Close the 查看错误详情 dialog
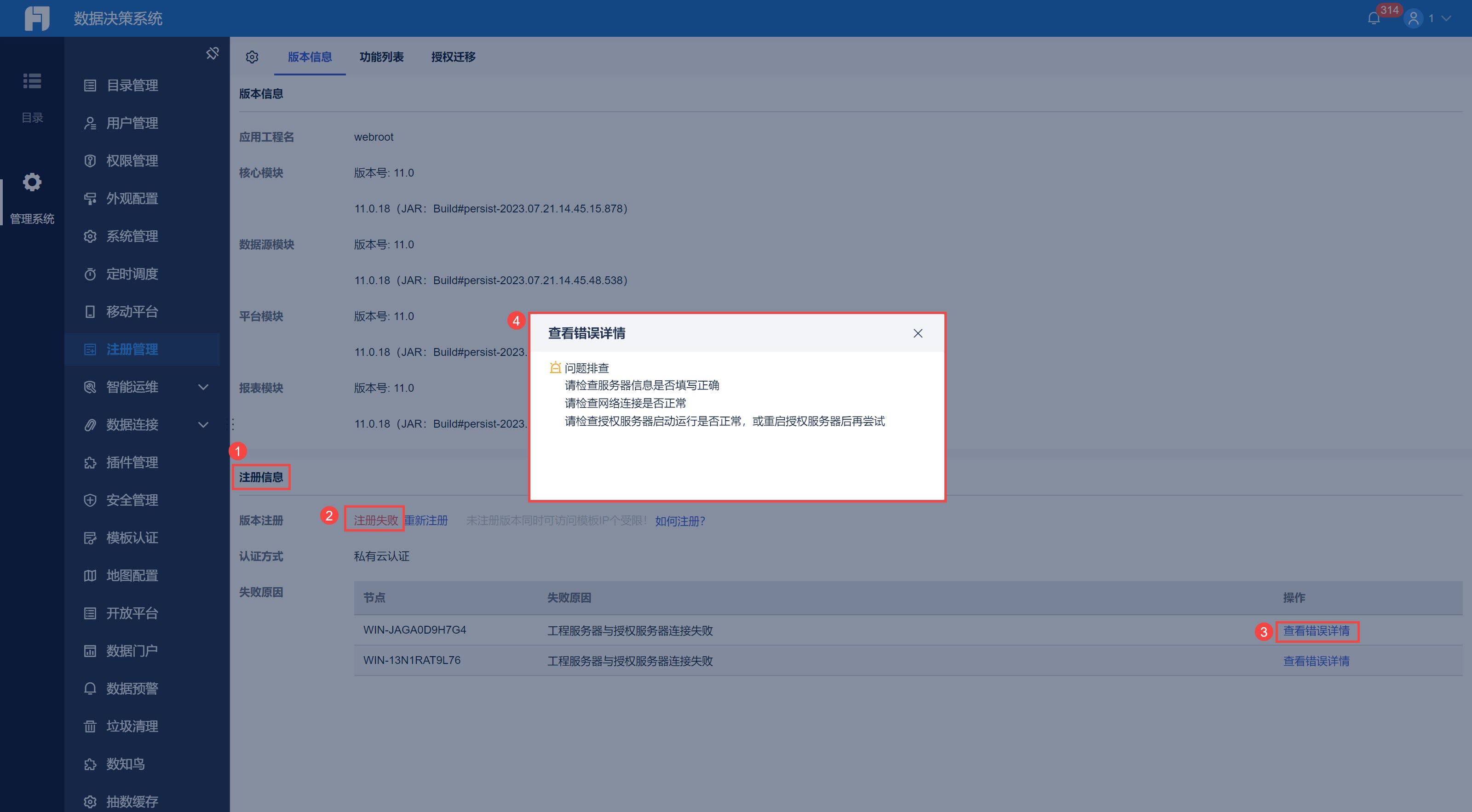This screenshot has width=1472, height=812. click(x=918, y=333)
